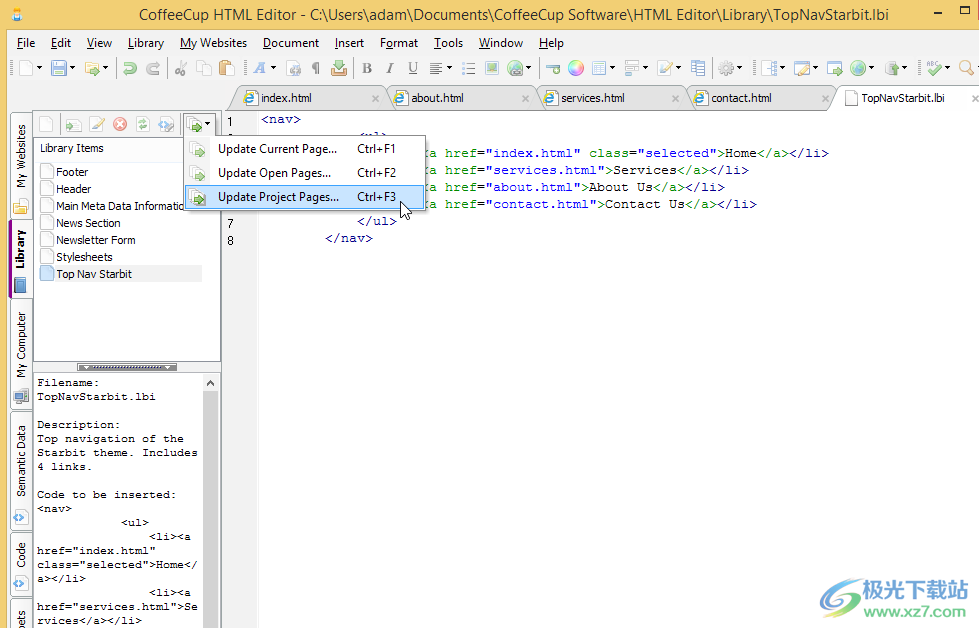The width and height of the screenshot is (979, 628).
Task: Open dropdown arrow next to alignment icon
Action: pyautogui.click(x=450, y=68)
